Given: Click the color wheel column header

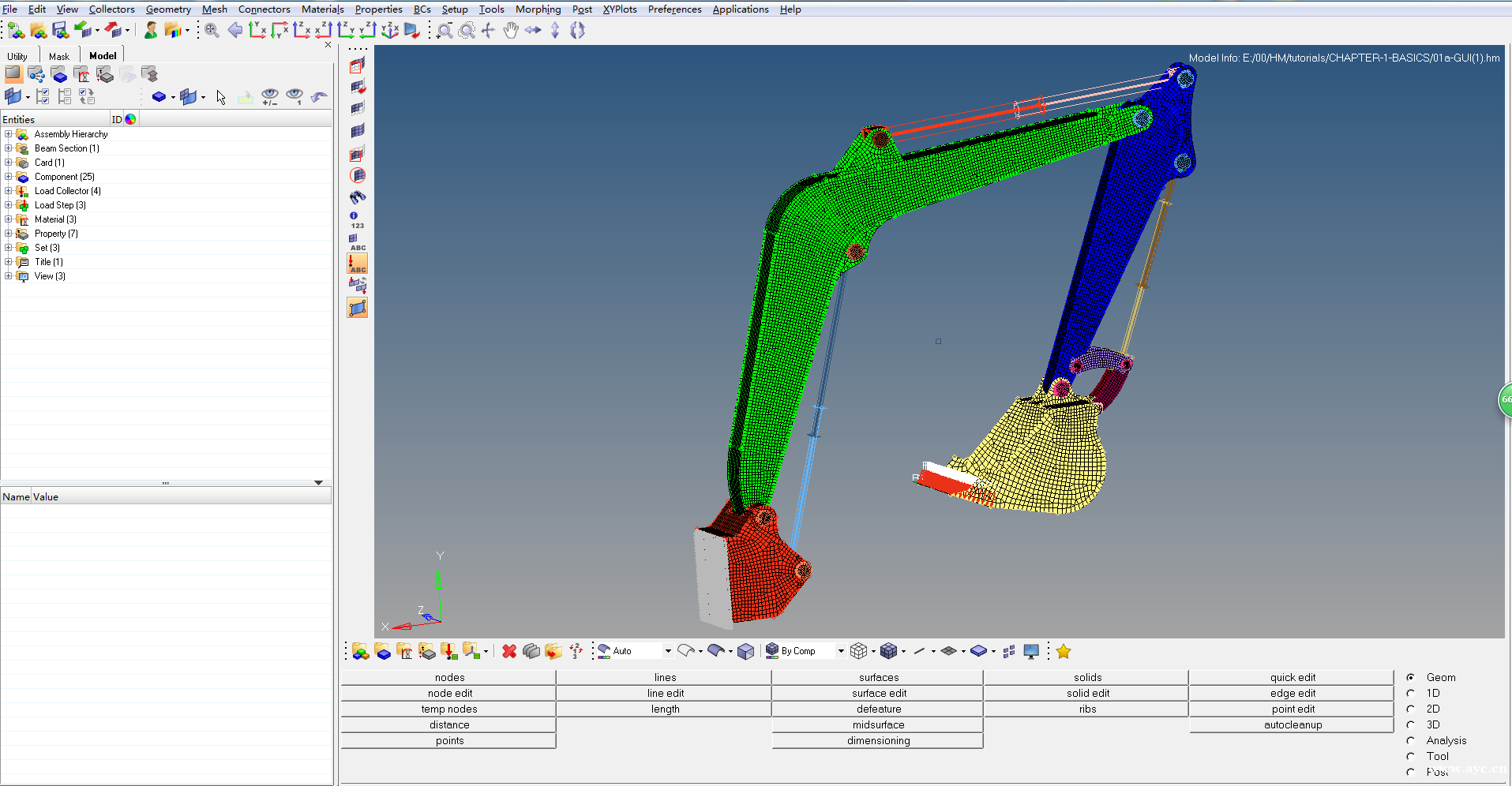Looking at the screenshot, I should [x=130, y=119].
